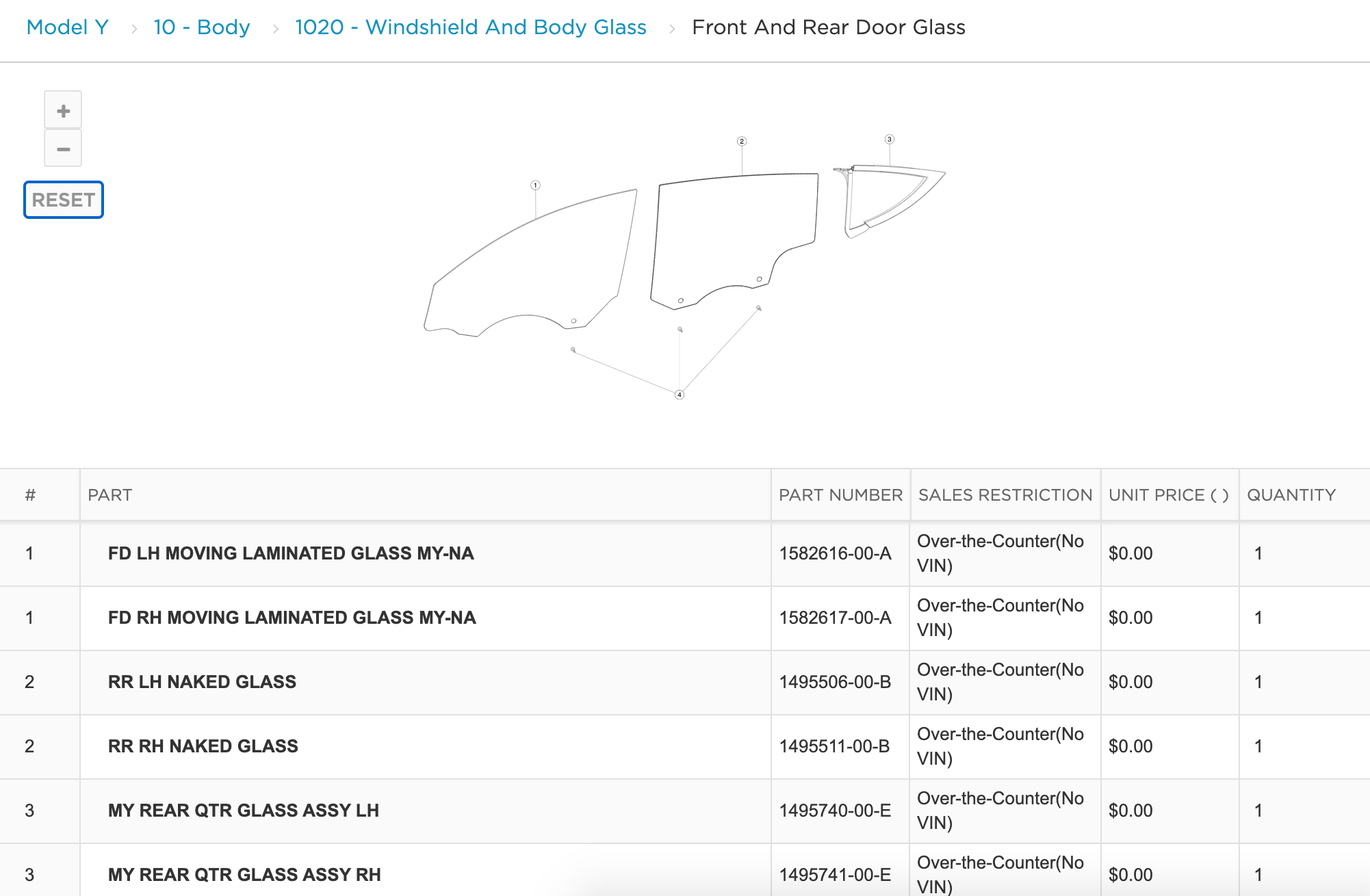Open the Model Y breadcrumb link
Image resolution: width=1370 pixels, height=896 pixels.
coord(67,27)
